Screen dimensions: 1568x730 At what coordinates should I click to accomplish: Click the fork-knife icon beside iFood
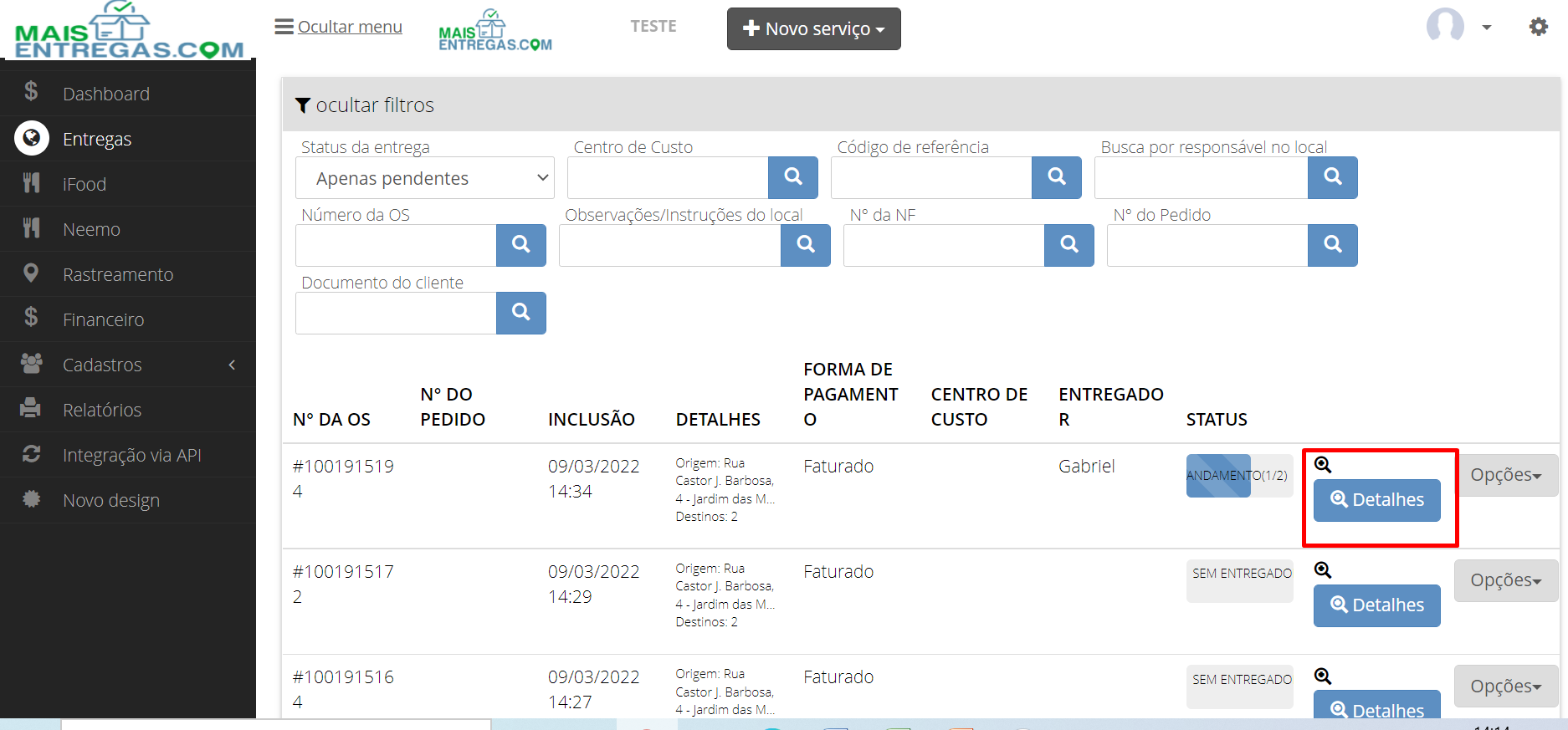[31, 182]
